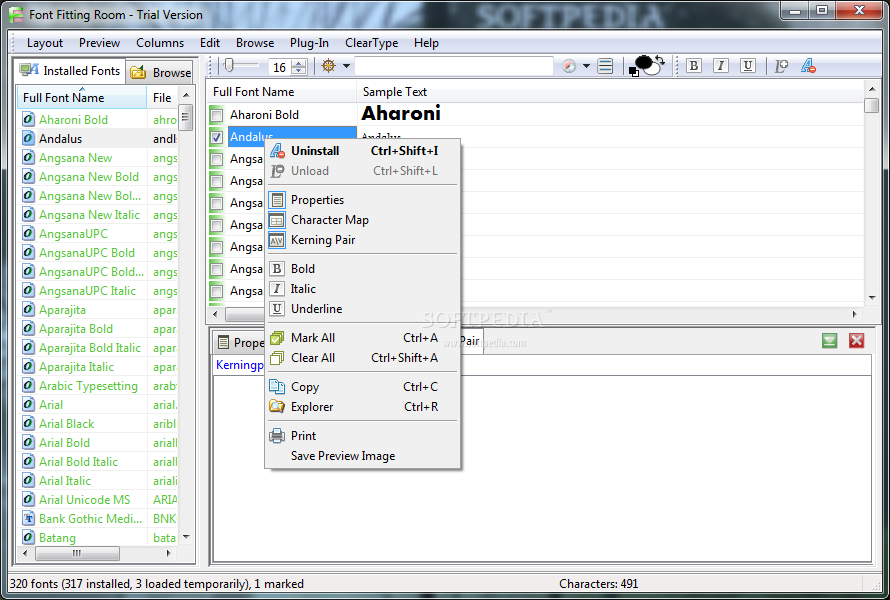Sort by Full Font Name column in installed list
This screenshot has height=600, width=890.
[82, 98]
